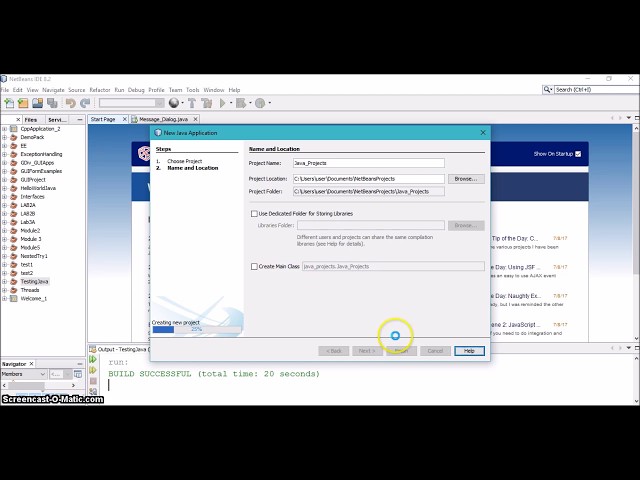Click the globe browser icon in toolbar
This screenshot has width=640, height=480.
coord(174,103)
